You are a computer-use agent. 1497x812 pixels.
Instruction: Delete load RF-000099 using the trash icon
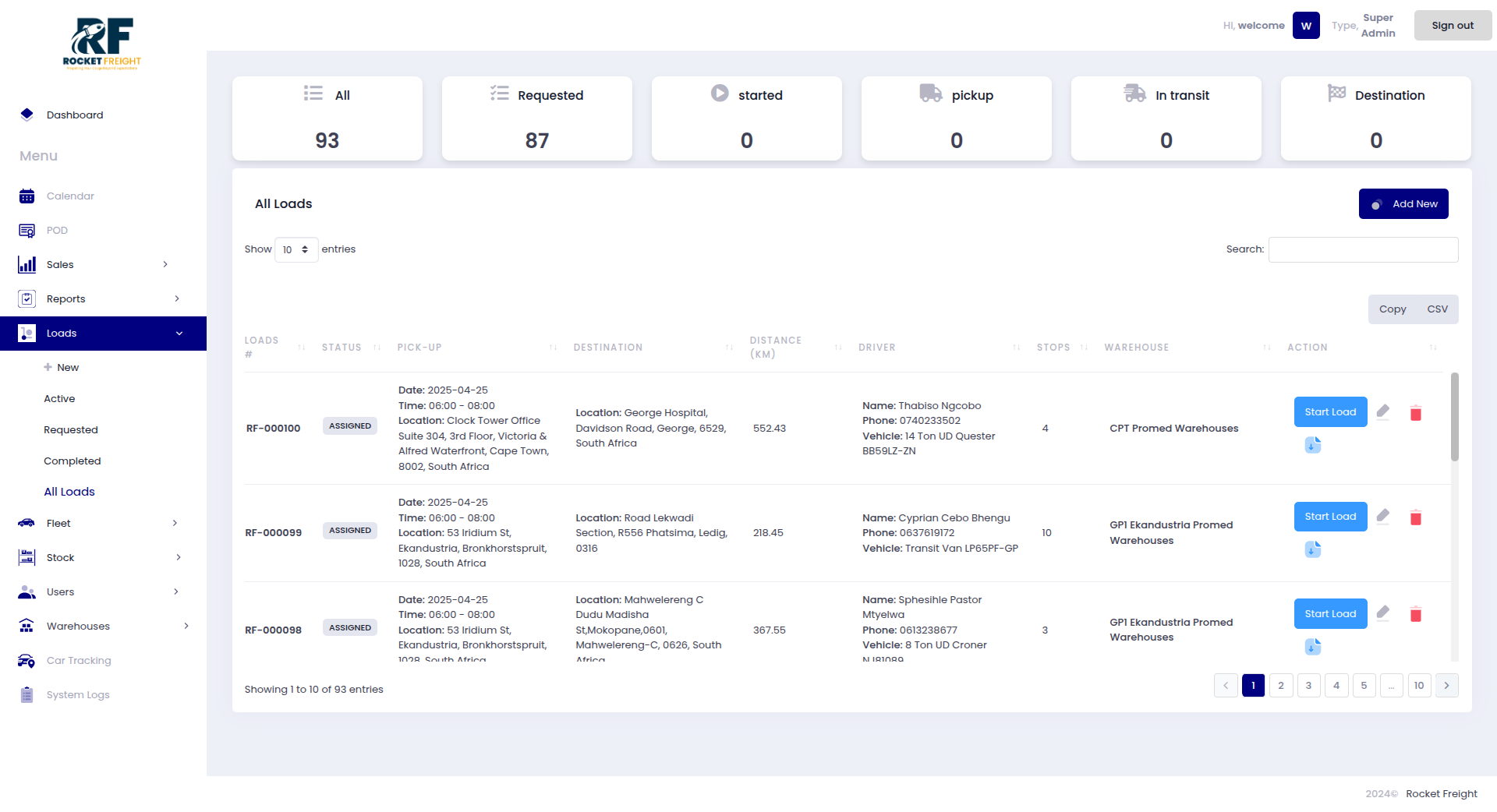click(1417, 517)
